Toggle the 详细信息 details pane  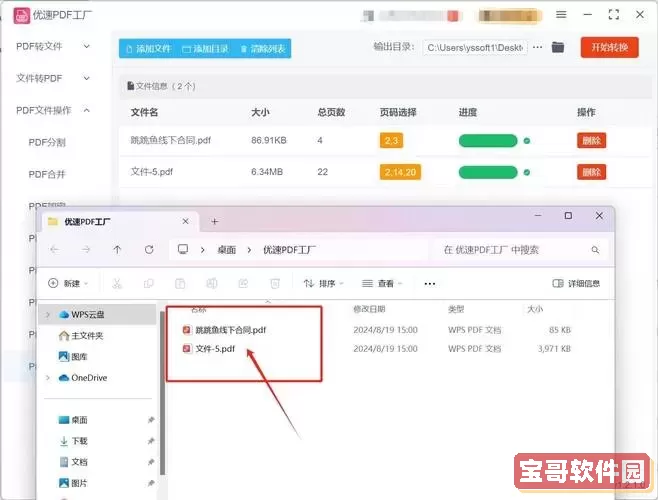tap(576, 283)
